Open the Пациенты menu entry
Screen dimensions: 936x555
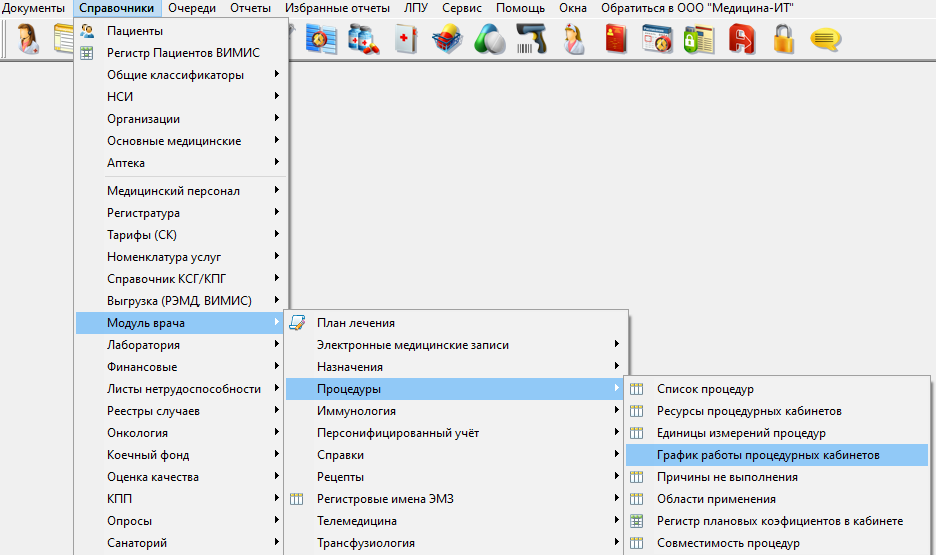pos(135,31)
